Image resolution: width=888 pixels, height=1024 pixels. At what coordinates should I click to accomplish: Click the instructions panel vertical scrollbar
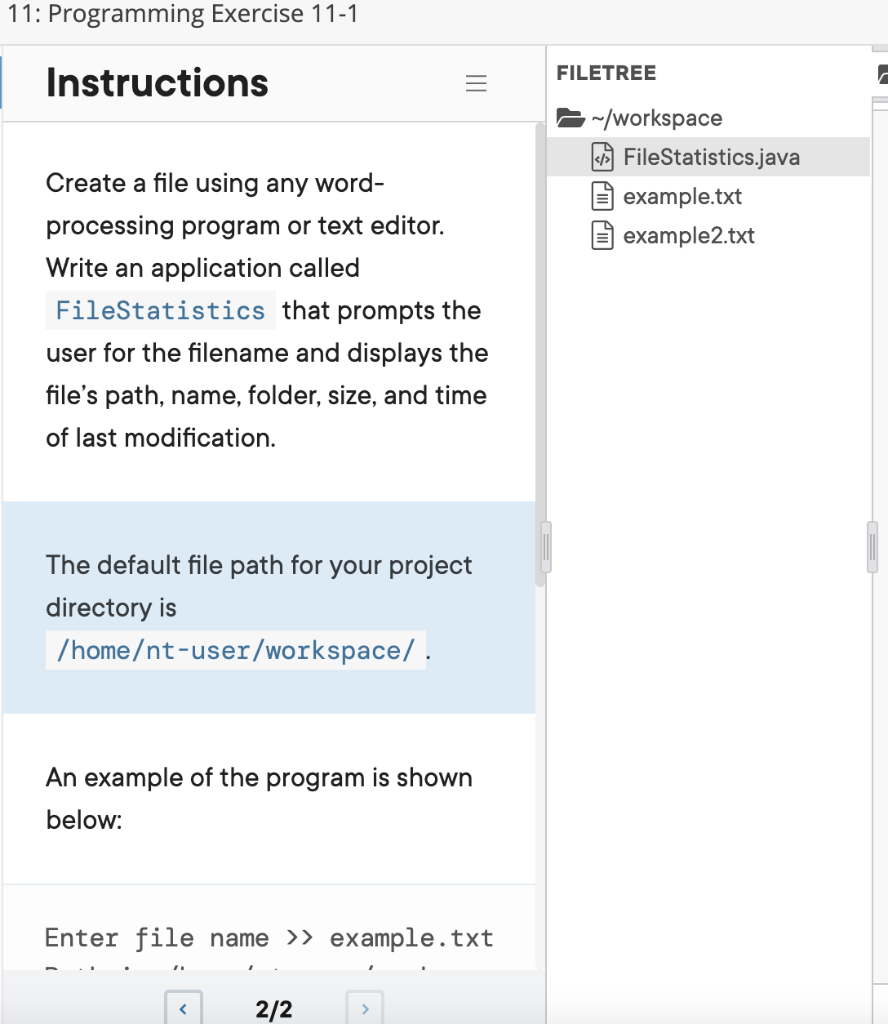point(540,350)
